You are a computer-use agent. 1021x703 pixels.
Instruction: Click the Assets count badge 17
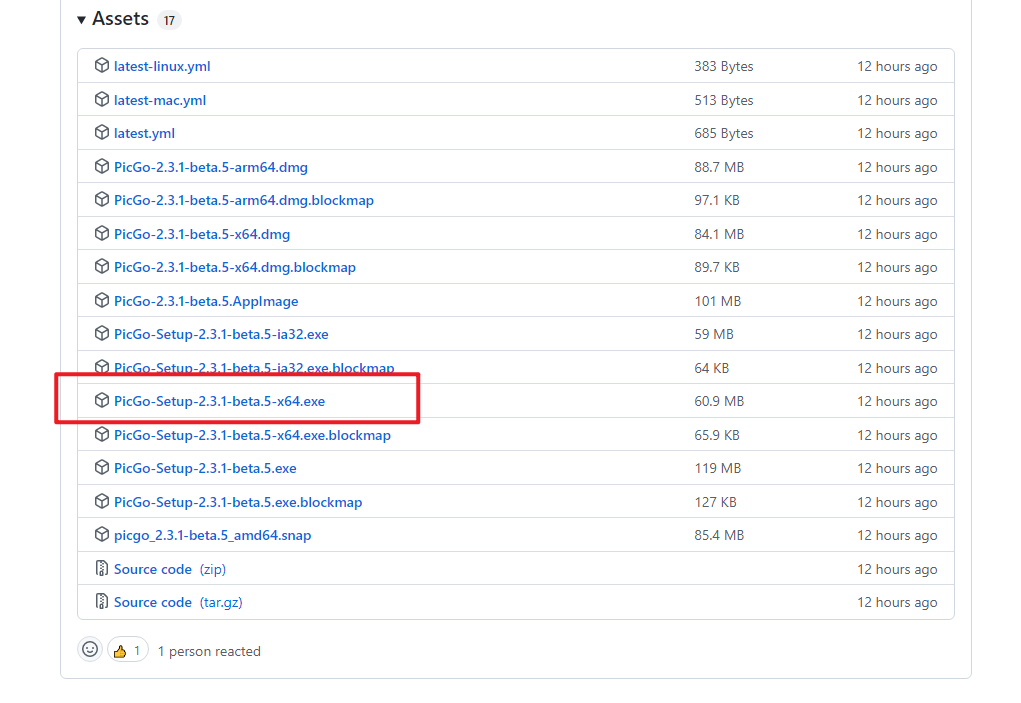169,20
